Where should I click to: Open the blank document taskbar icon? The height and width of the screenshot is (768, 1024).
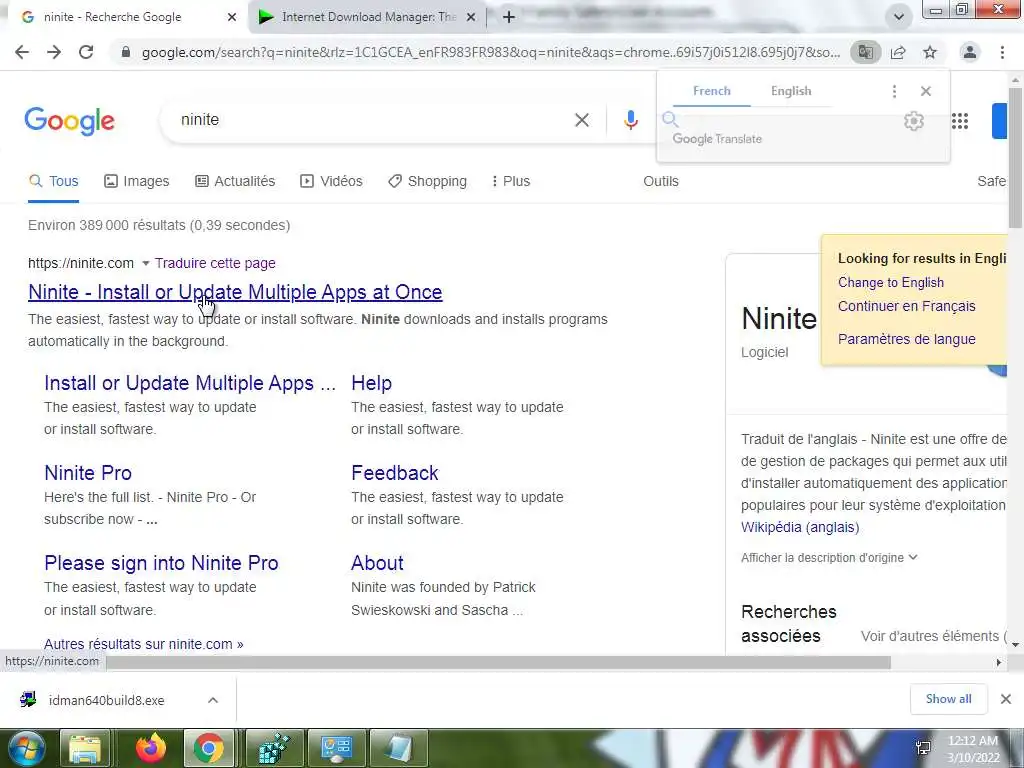pyautogui.click(x=398, y=748)
